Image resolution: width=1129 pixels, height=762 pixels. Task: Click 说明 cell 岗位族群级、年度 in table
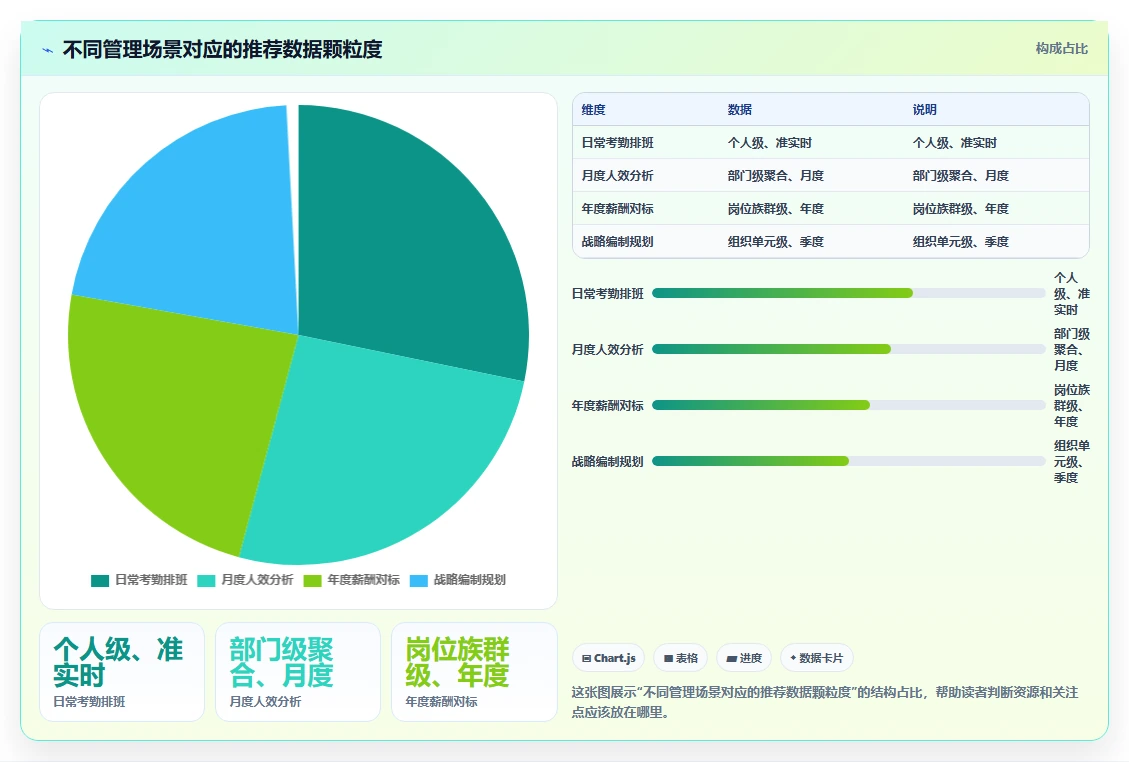click(x=961, y=209)
